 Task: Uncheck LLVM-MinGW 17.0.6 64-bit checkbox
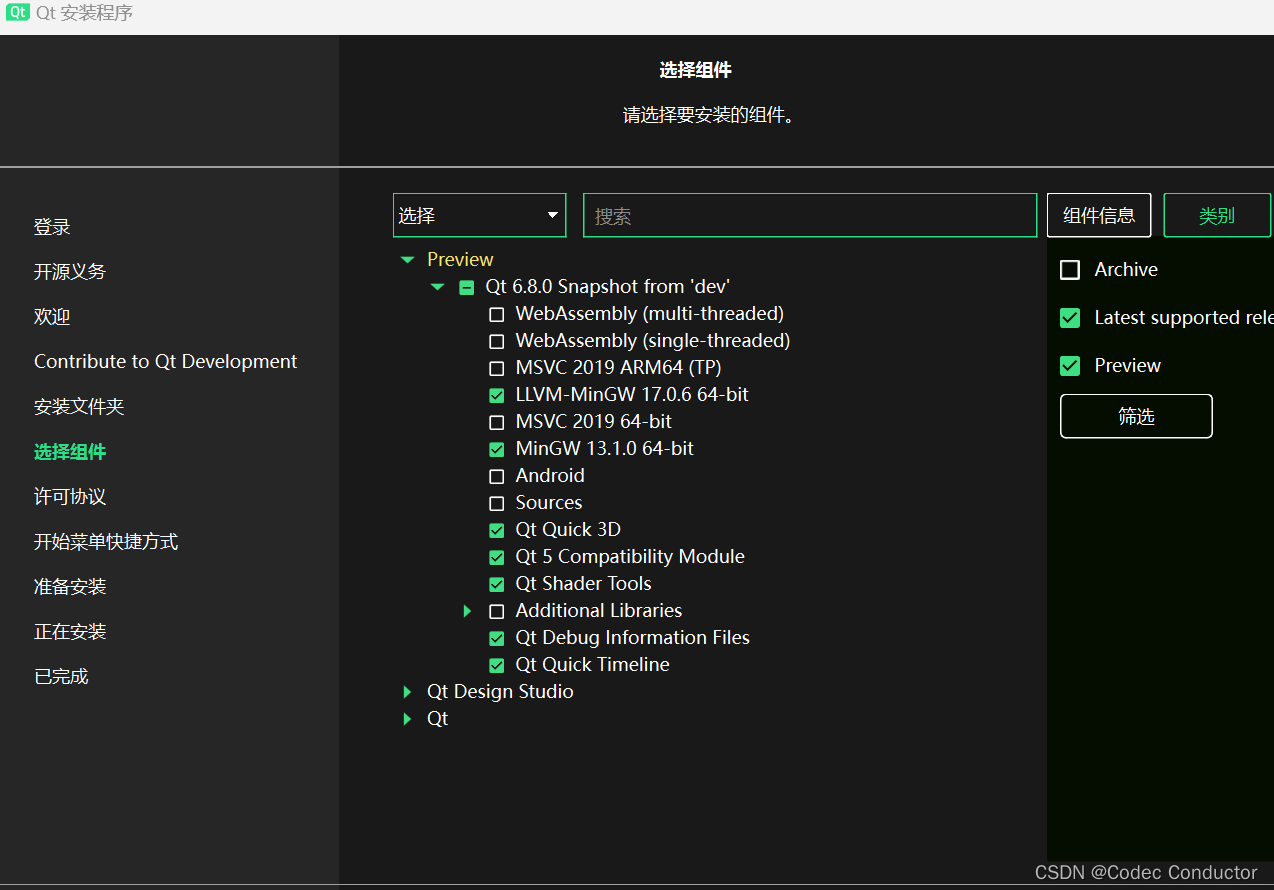[496, 395]
